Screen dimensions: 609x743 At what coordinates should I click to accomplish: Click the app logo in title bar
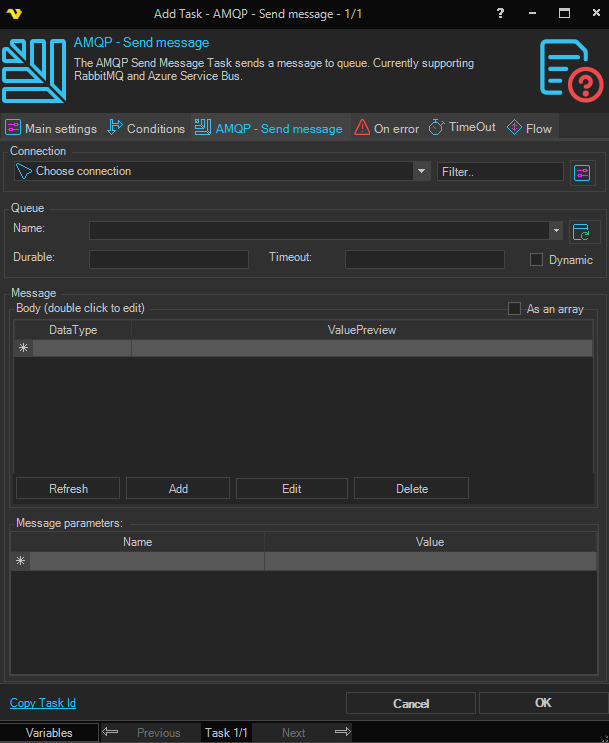(x=13, y=12)
